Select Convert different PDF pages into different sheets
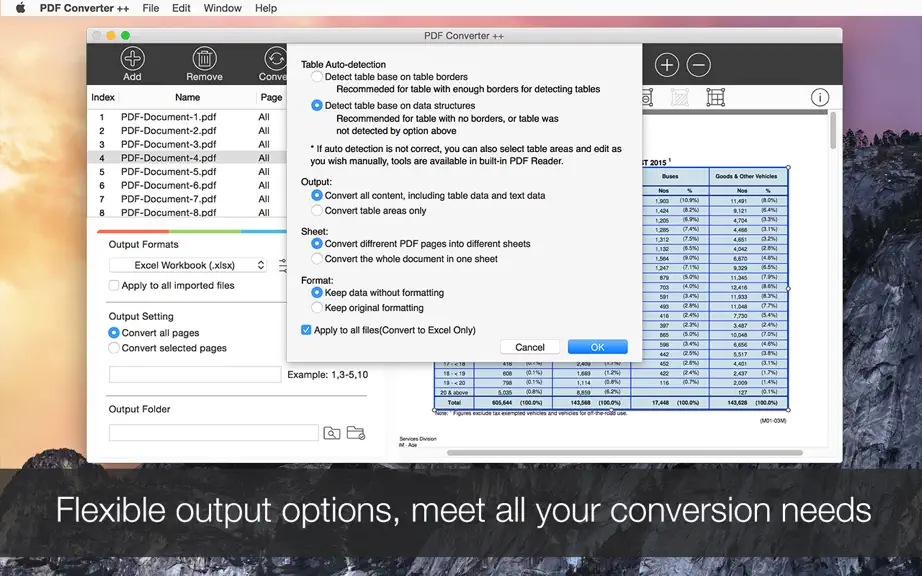 tap(317, 243)
